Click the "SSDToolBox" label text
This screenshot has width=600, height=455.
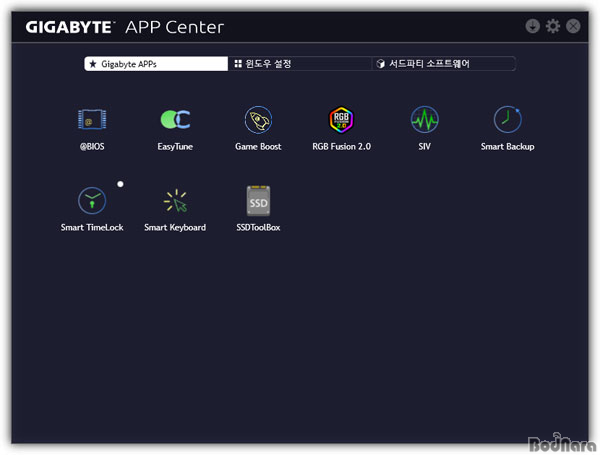pos(258,228)
